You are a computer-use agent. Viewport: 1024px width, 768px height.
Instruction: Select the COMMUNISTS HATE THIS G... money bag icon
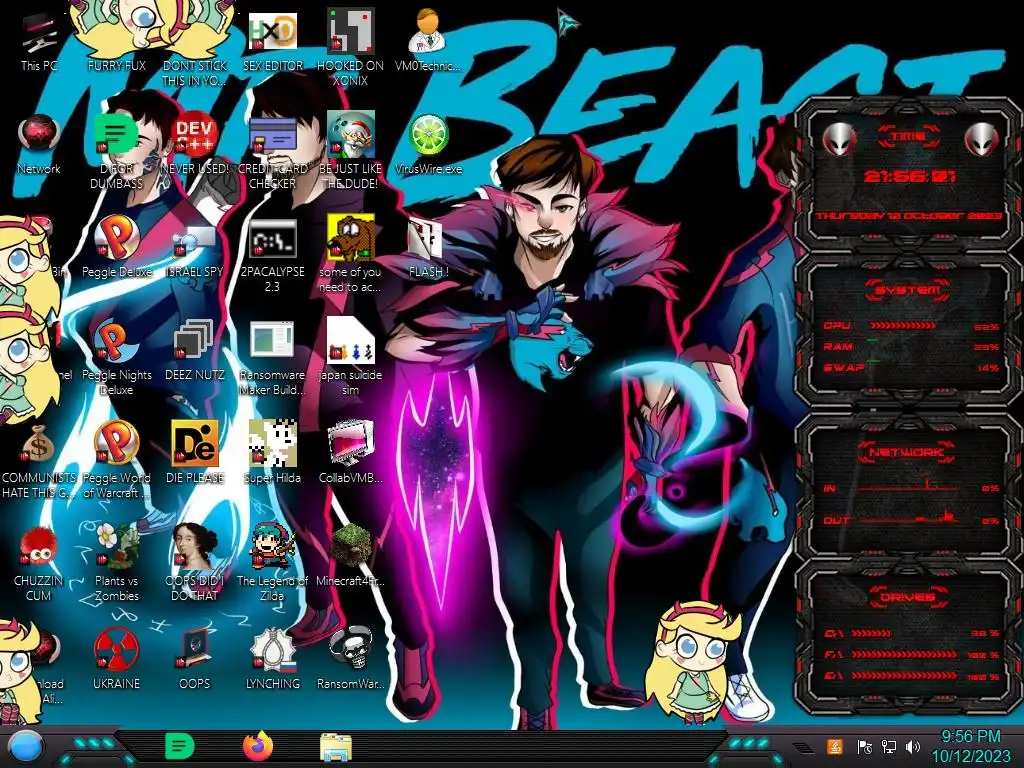coord(39,461)
